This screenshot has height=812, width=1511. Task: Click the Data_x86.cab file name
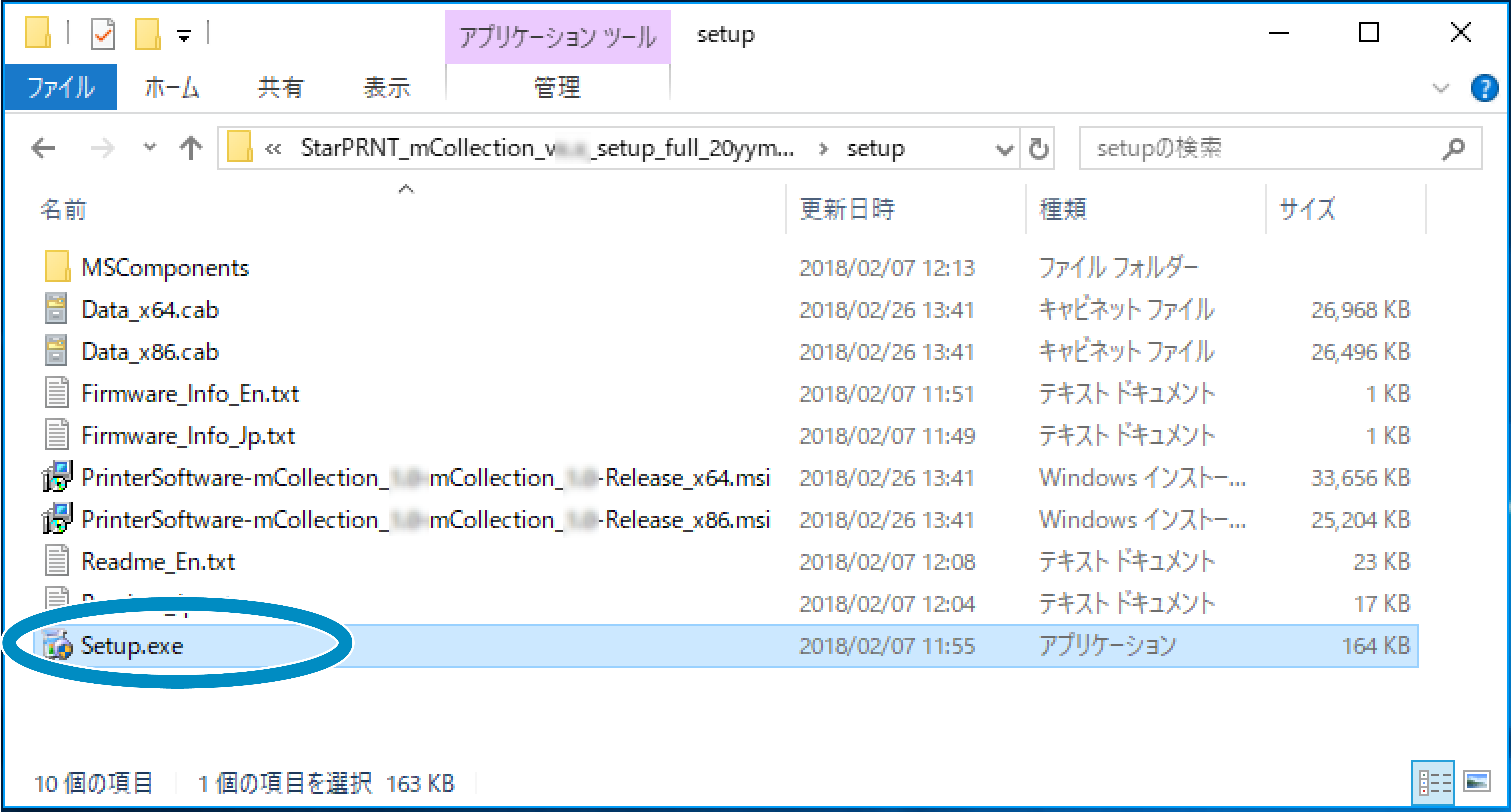(150, 352)
